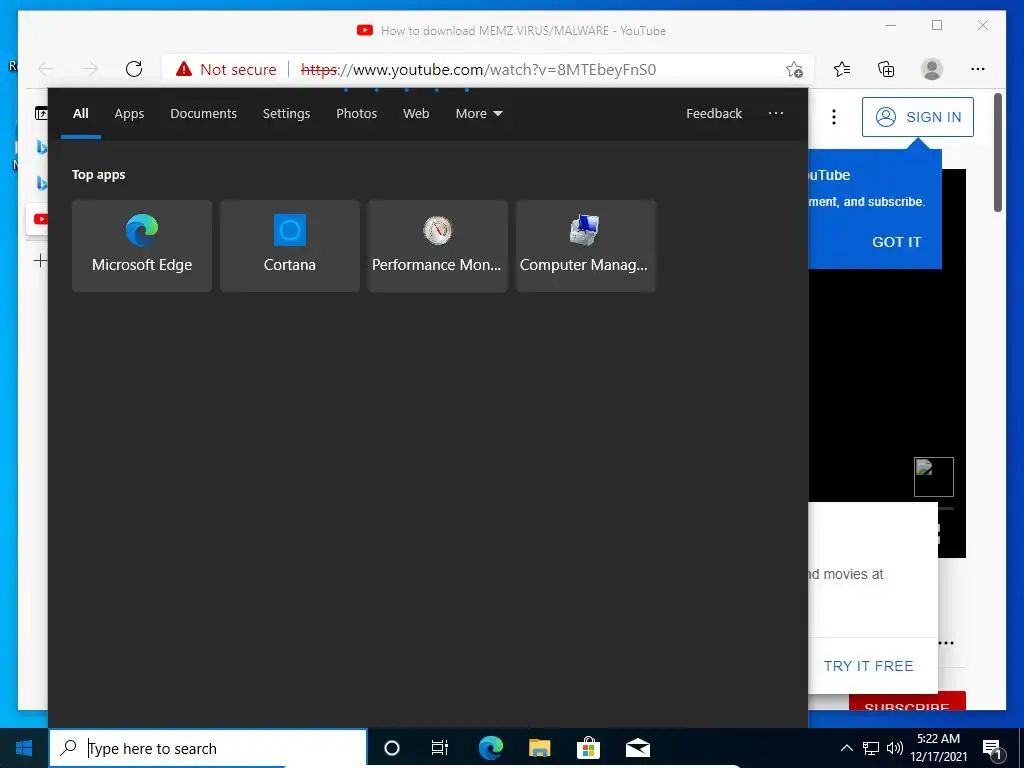Open the Windows Start menu

pos(24,748)
